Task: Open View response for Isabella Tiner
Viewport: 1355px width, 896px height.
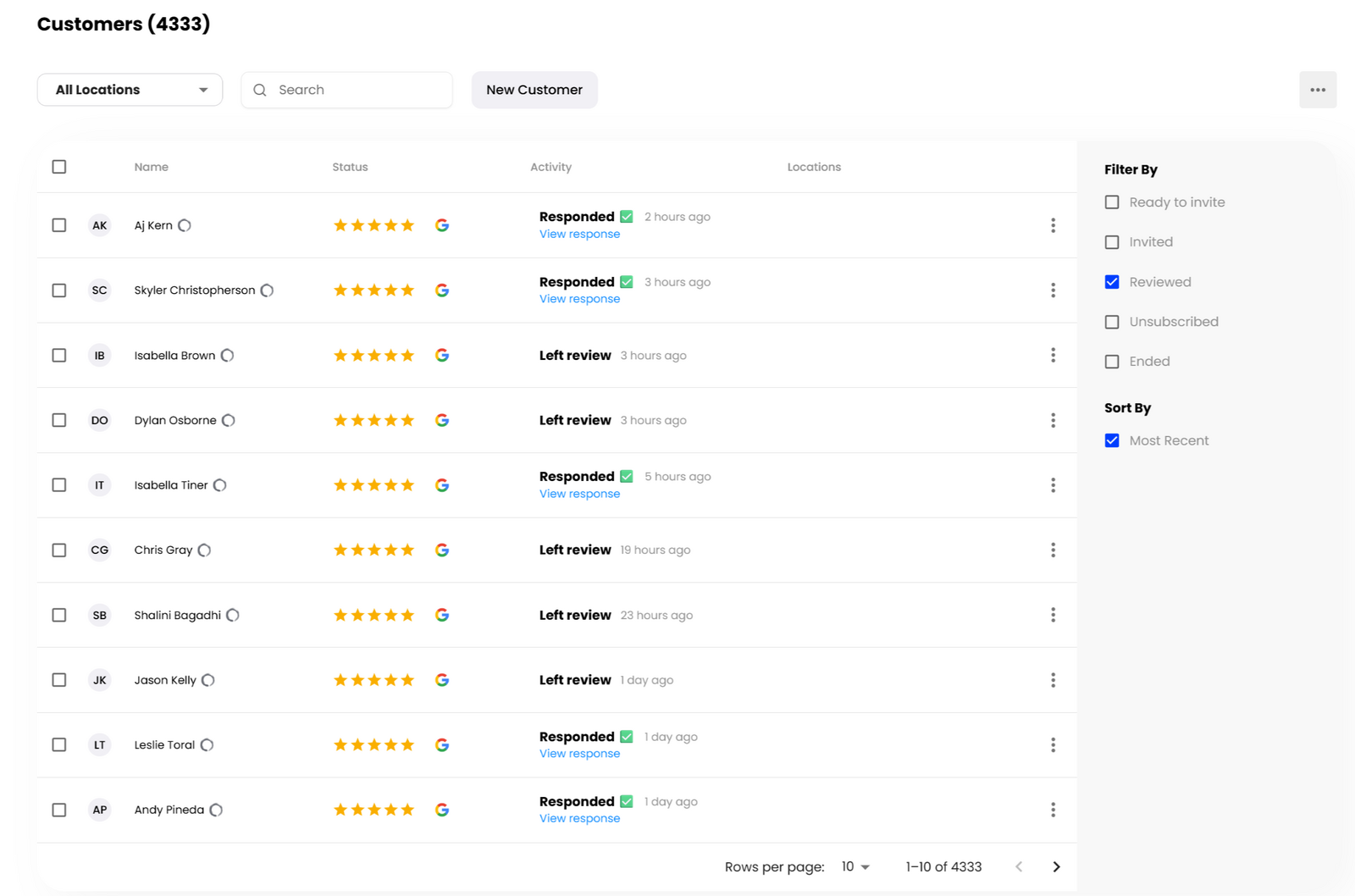Action: coord(579,494)
